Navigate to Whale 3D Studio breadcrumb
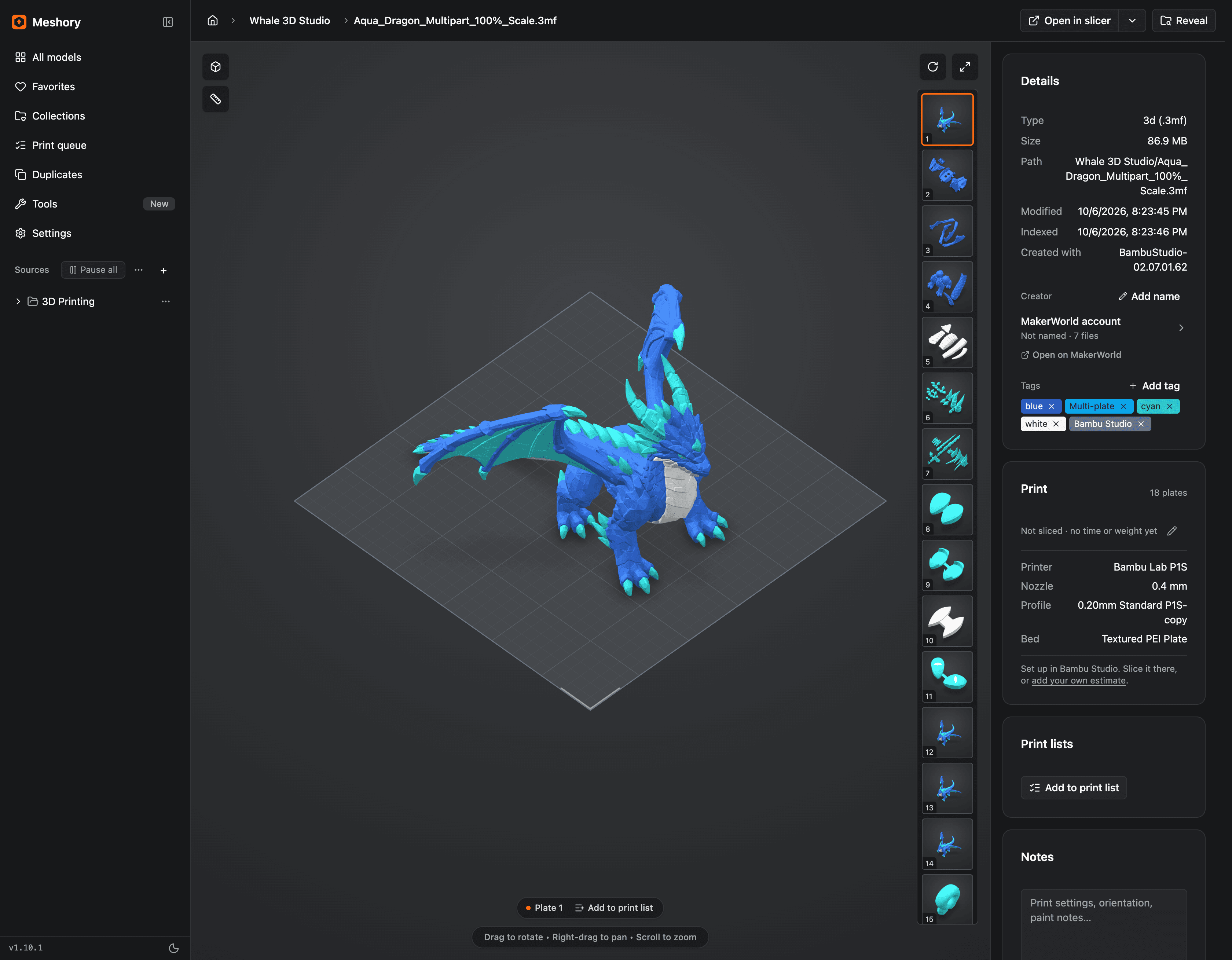The image size is (1232, 960). (x=289, y=21)
